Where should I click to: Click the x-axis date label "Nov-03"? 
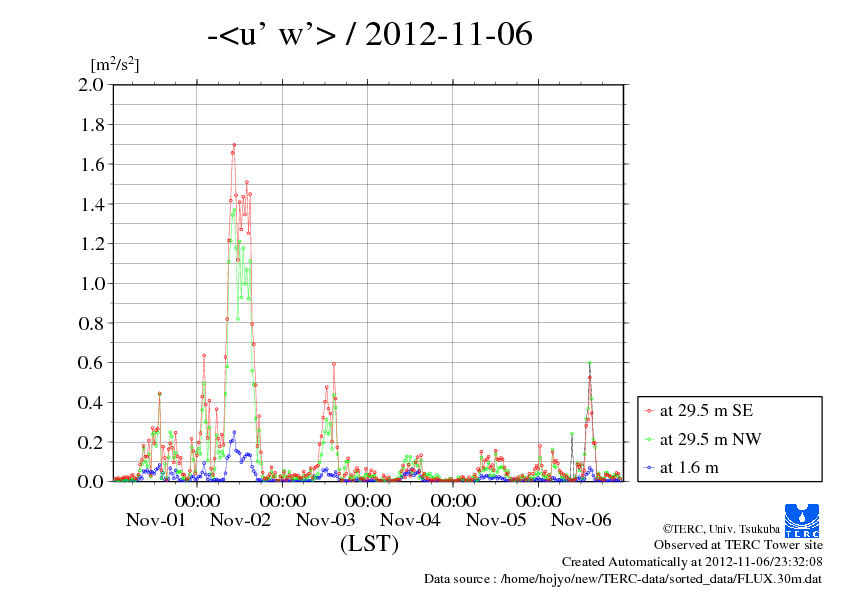[325, 520]
